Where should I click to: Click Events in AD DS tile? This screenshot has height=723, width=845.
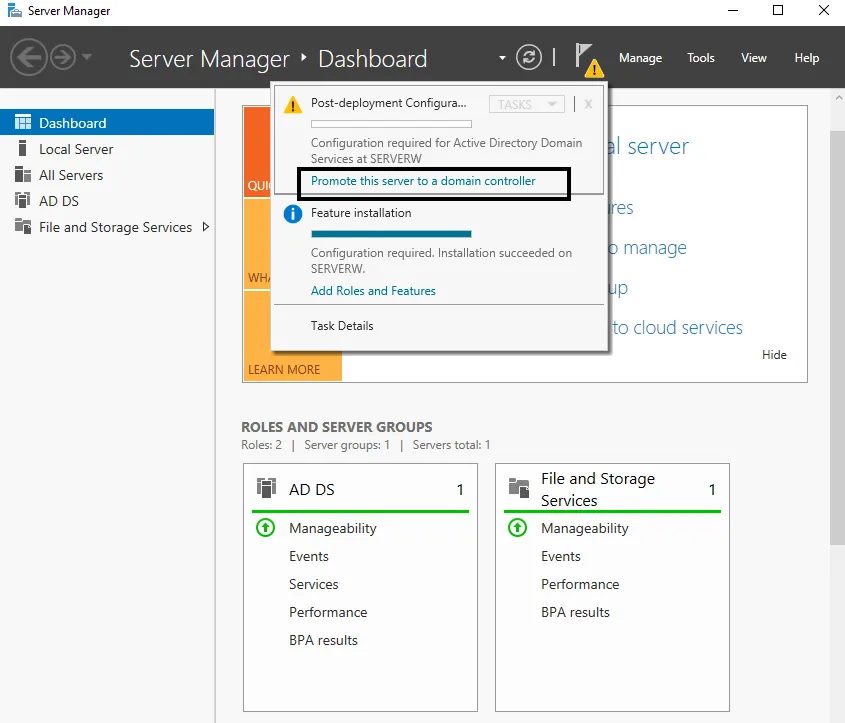tap(308, 556)
